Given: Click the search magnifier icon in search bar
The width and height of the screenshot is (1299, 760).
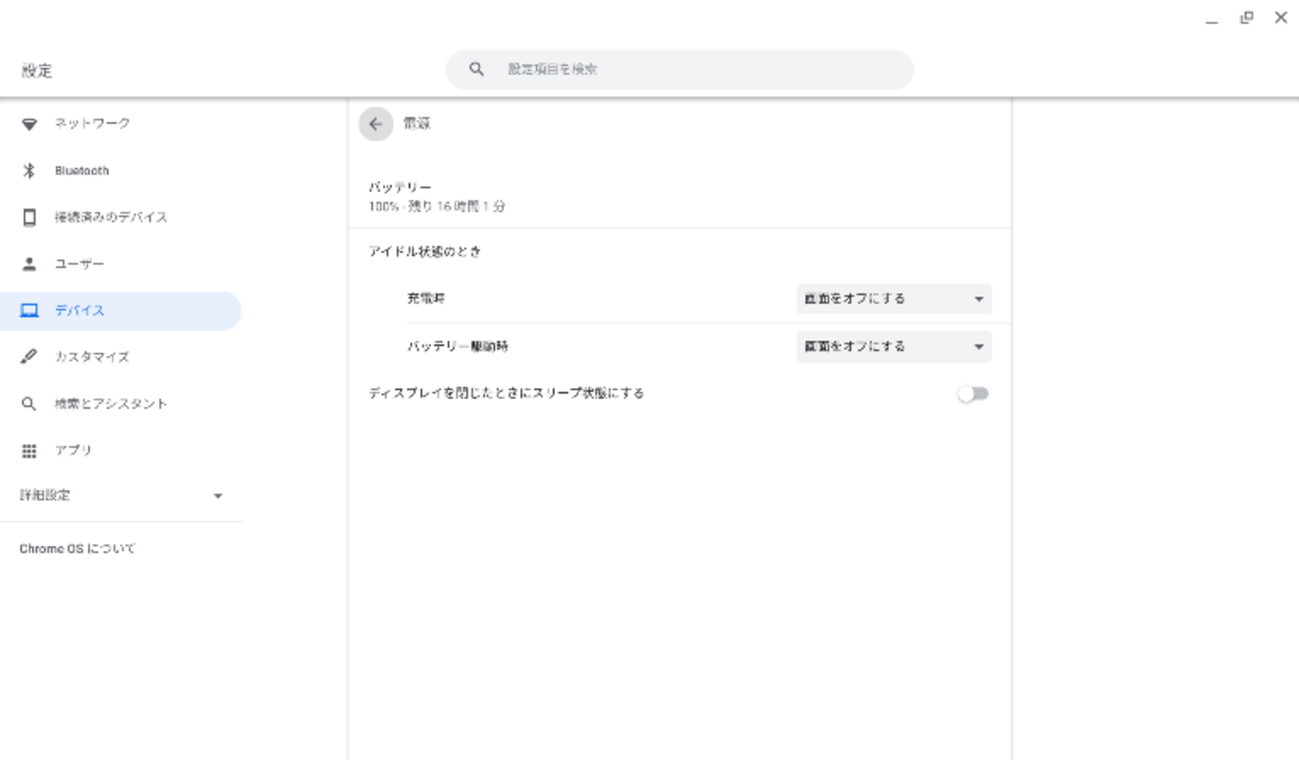Looking at the screenshot, I should 477,70.
